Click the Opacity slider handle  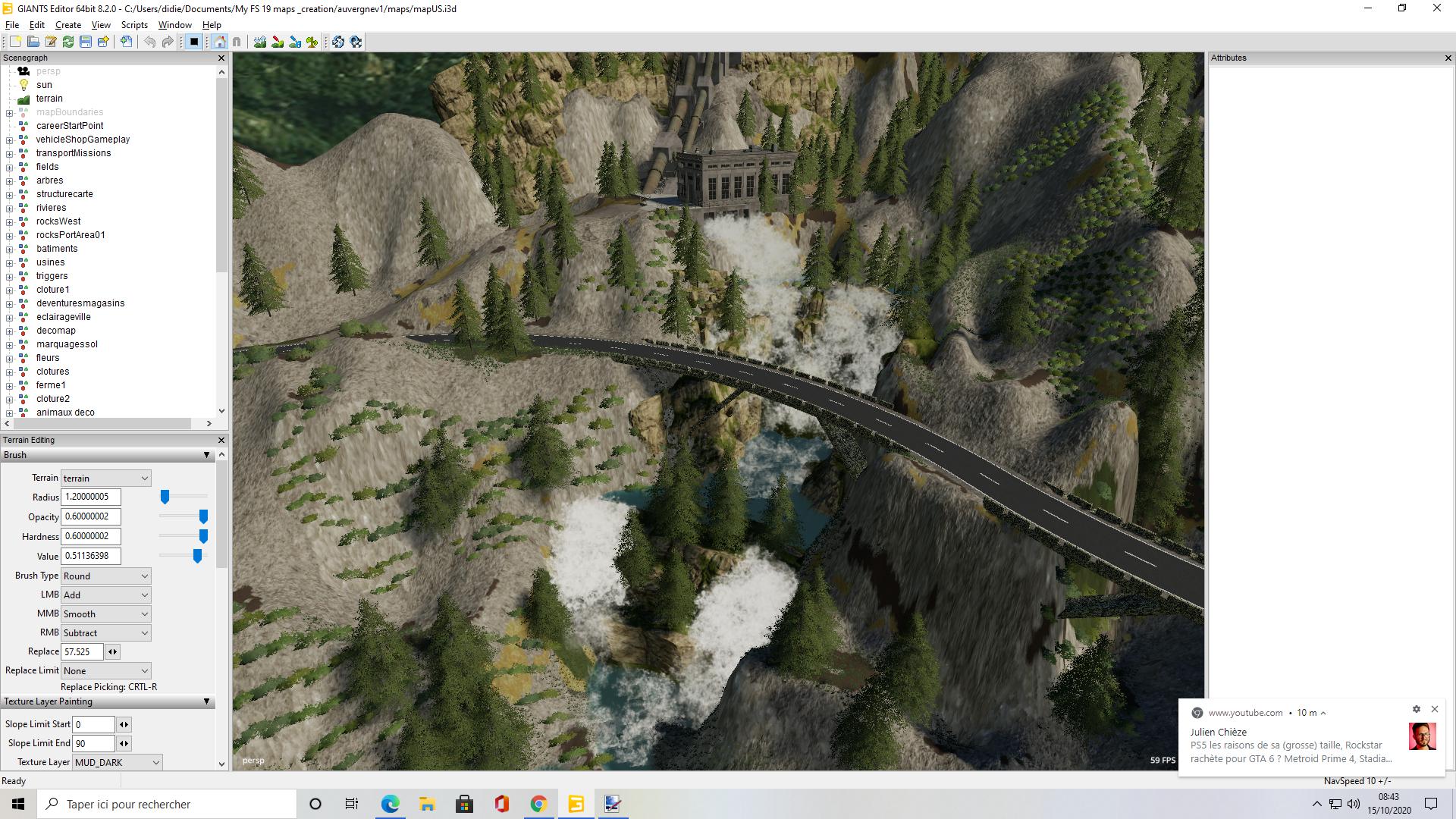click(x=203, y=516)
